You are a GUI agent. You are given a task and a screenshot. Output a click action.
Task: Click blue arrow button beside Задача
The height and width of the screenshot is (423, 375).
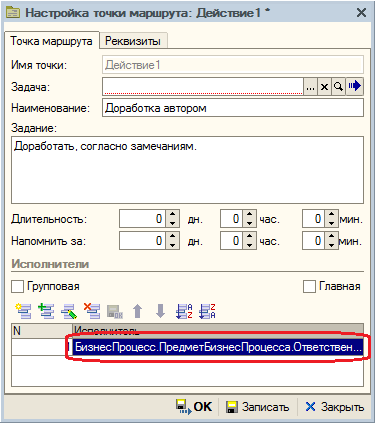point(354,87)
